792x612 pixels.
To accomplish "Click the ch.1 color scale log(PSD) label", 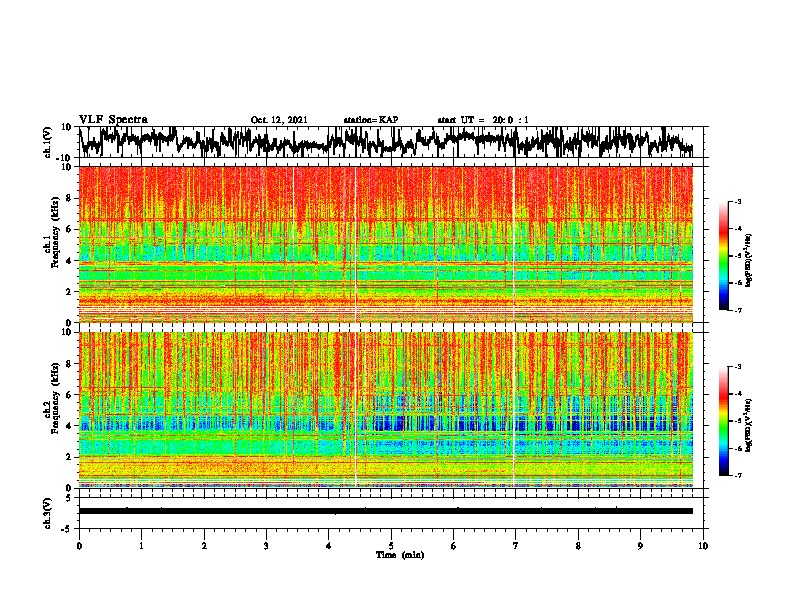I will pyautogui.click(x=748, y=261).
